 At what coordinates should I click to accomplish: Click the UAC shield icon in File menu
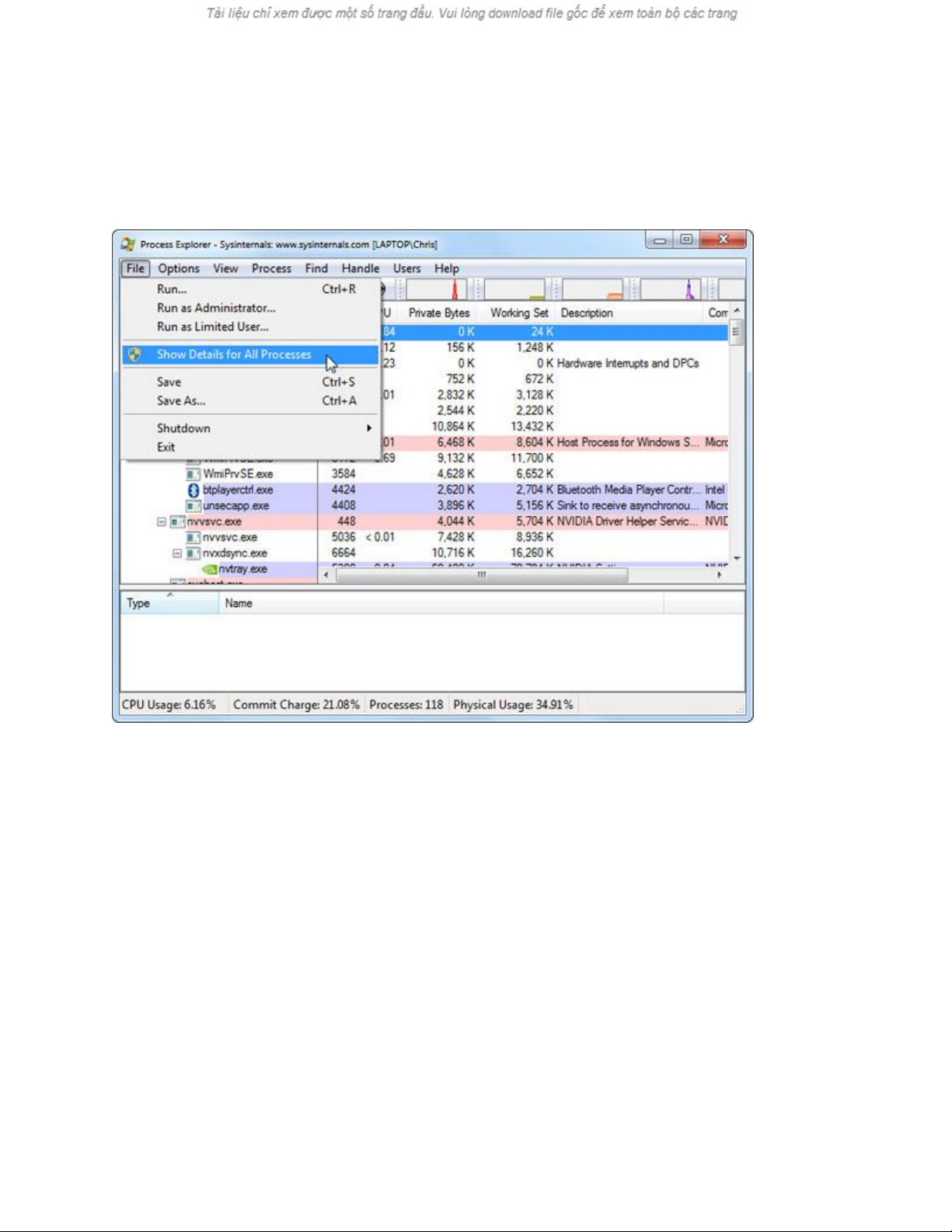135,354
